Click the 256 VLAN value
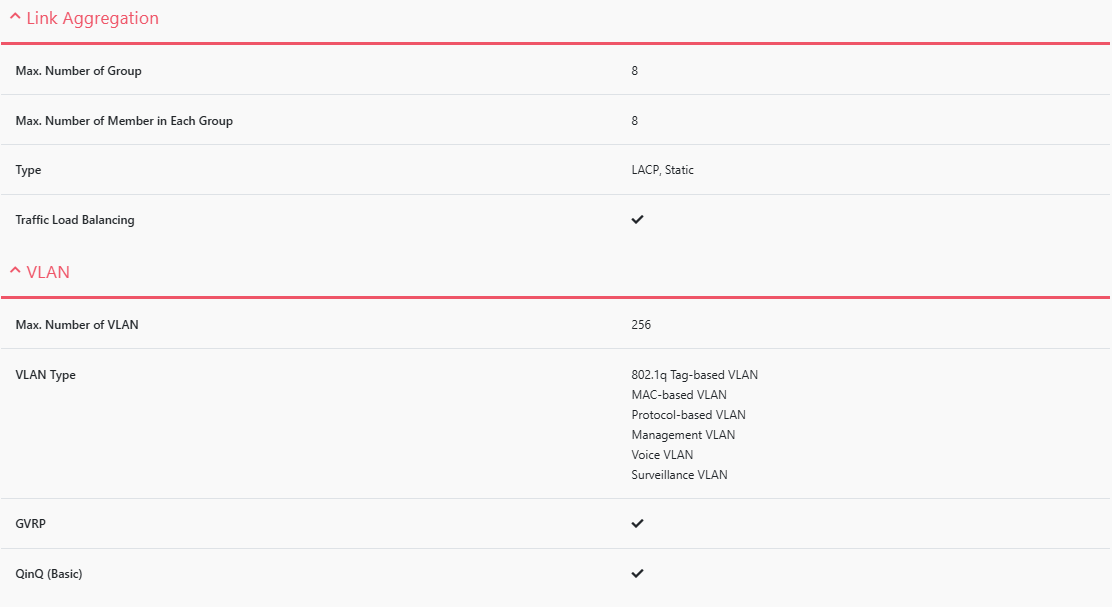 pos(641,325)
